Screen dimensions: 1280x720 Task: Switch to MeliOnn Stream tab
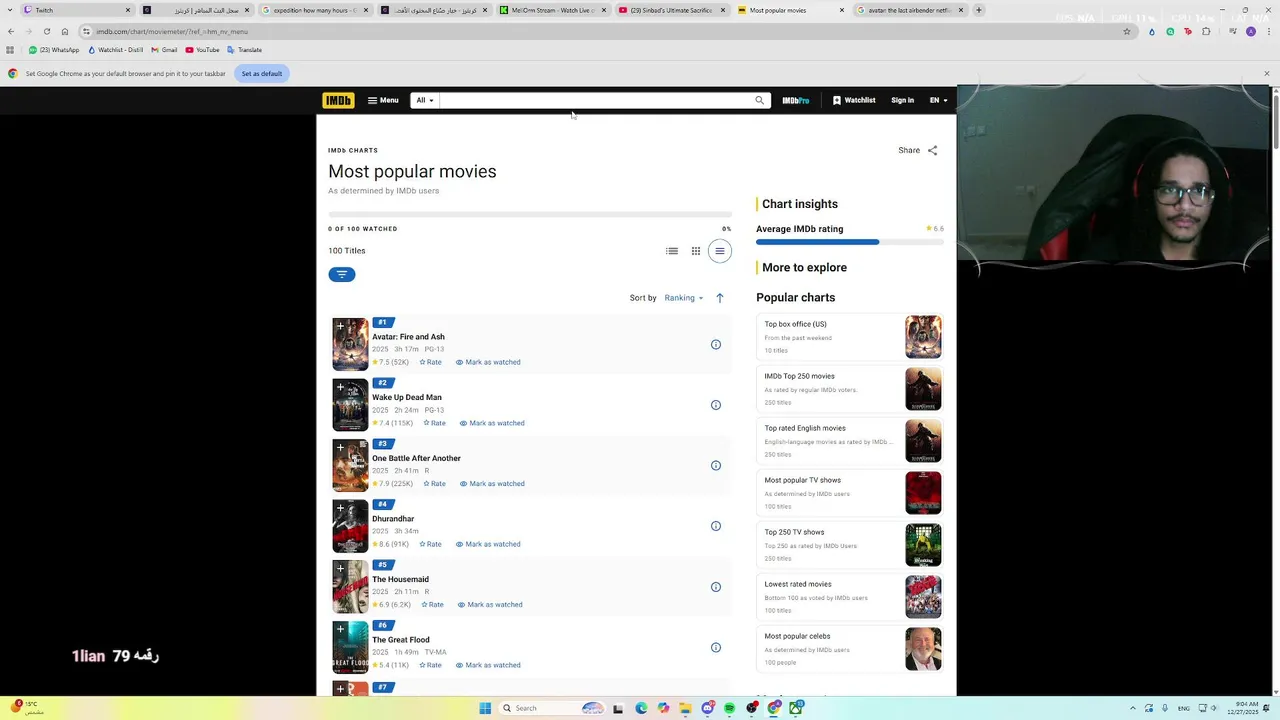pos(553,10)
